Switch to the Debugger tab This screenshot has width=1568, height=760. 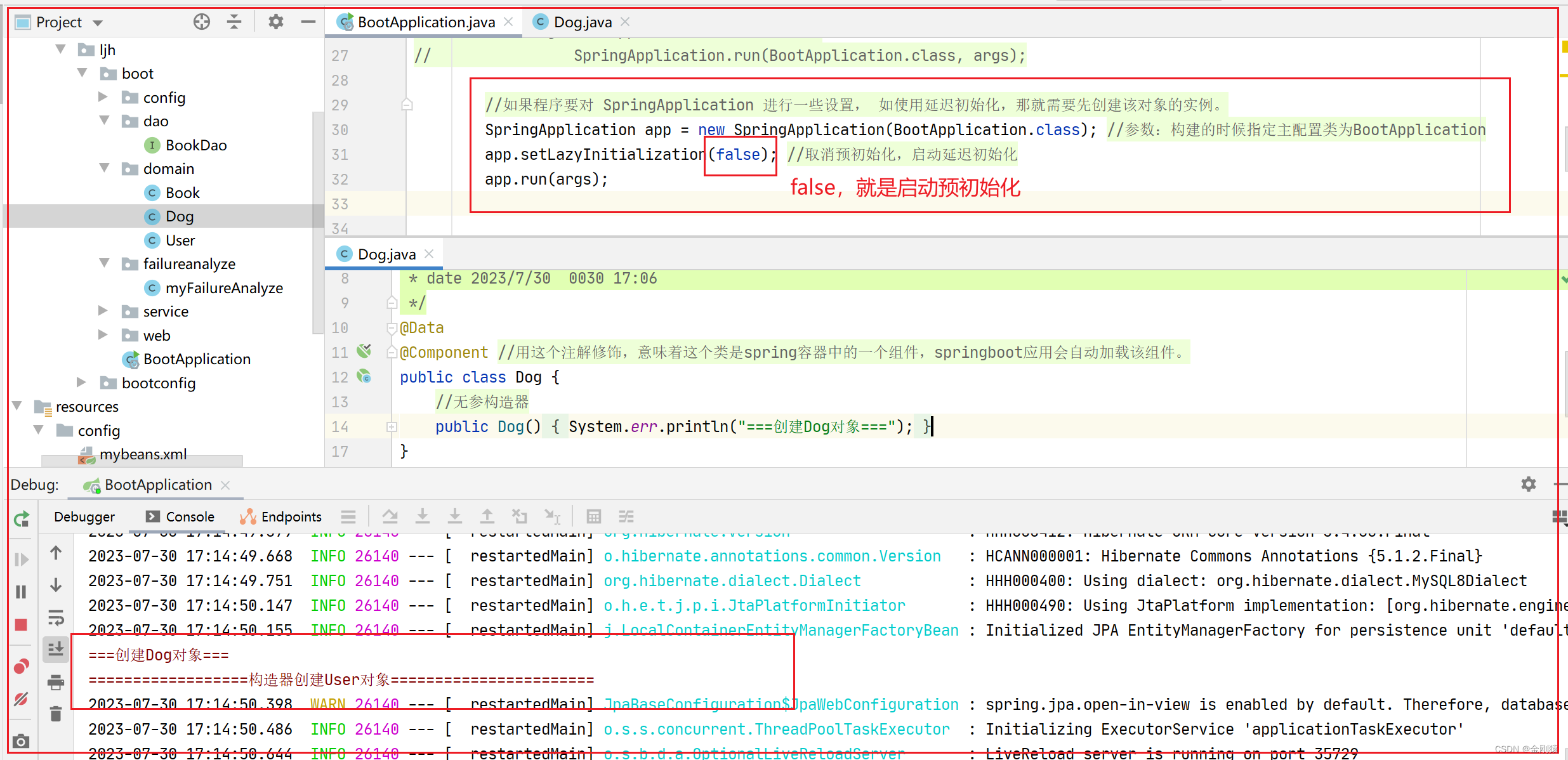point(84,516)
